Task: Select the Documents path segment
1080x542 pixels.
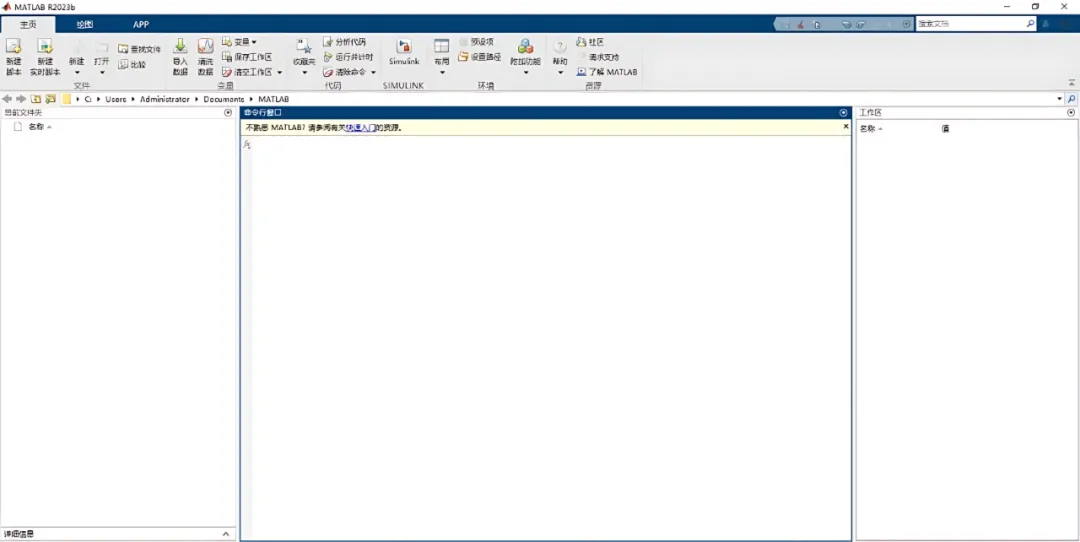Action: point(224,99)
